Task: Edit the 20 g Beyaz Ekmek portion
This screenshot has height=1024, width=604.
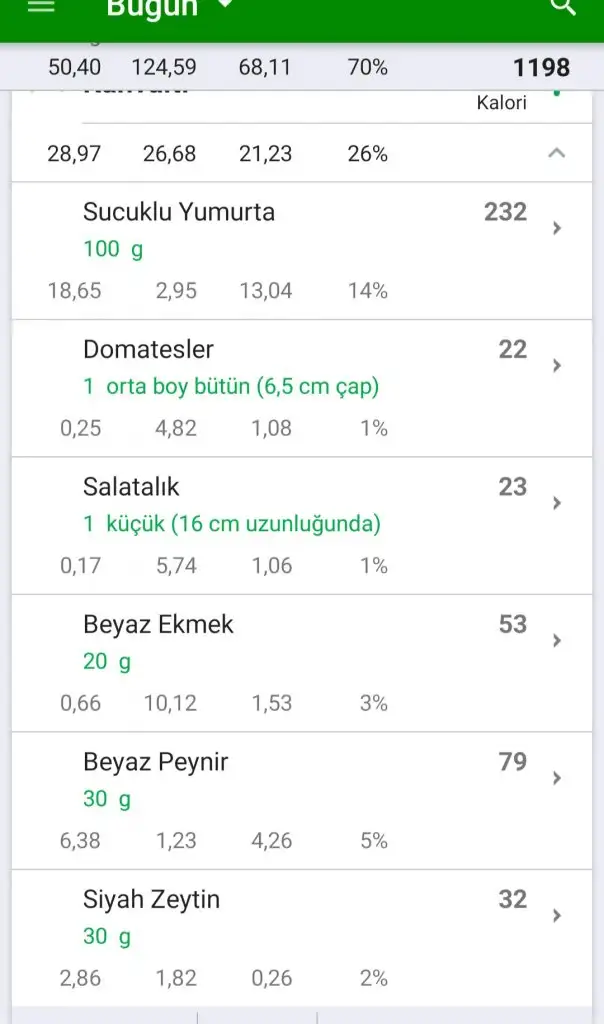Action: [x=106, y=662]
